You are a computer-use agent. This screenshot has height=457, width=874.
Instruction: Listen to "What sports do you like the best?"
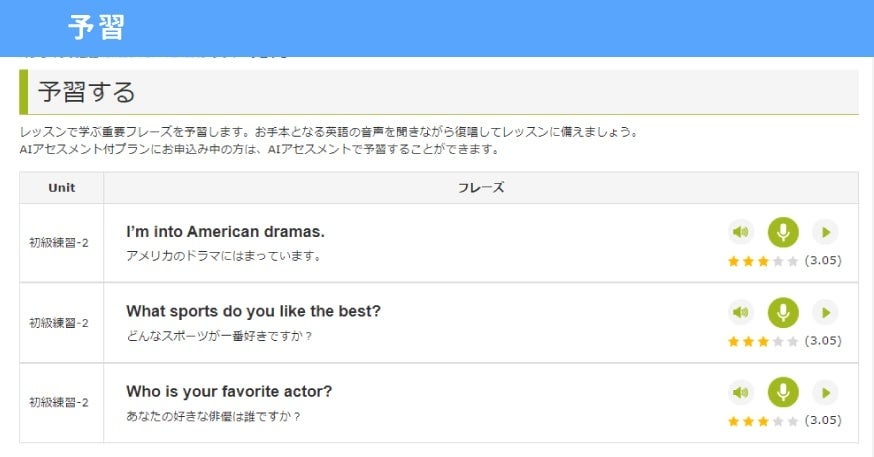(741, 313)
